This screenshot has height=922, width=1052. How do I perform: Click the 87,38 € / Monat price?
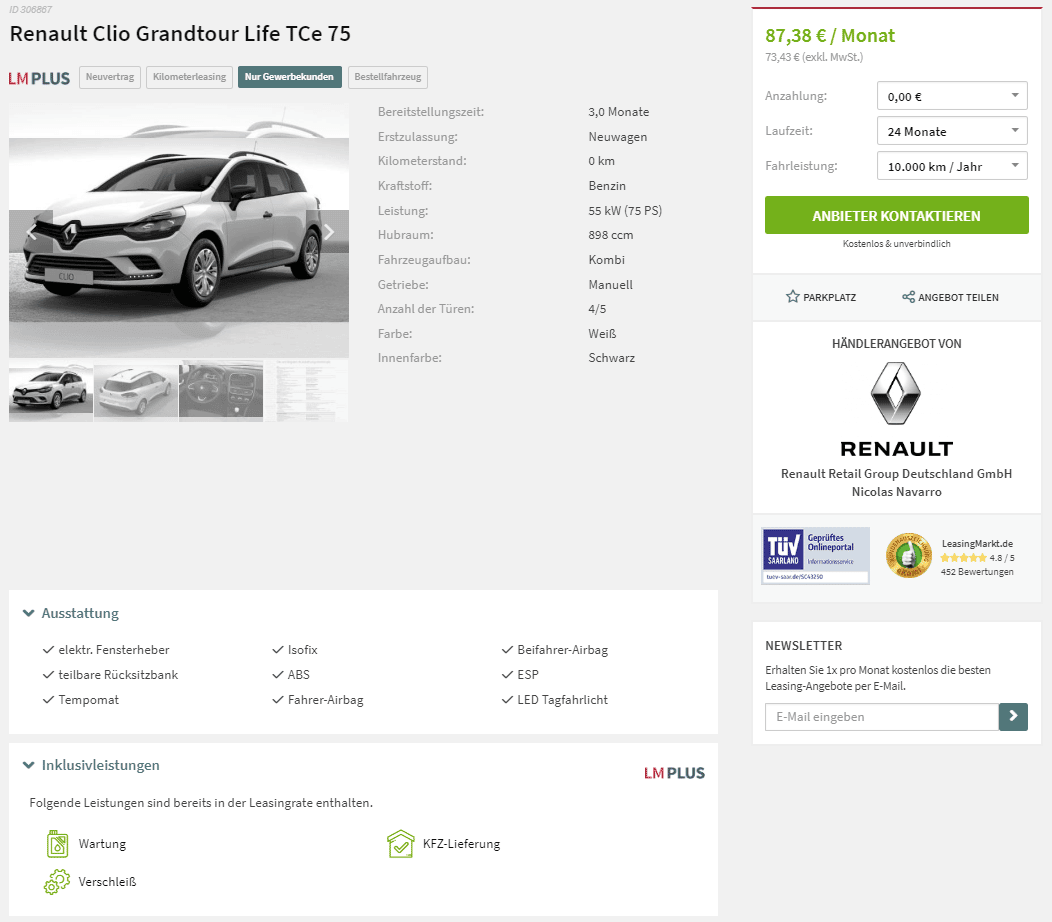830,36
